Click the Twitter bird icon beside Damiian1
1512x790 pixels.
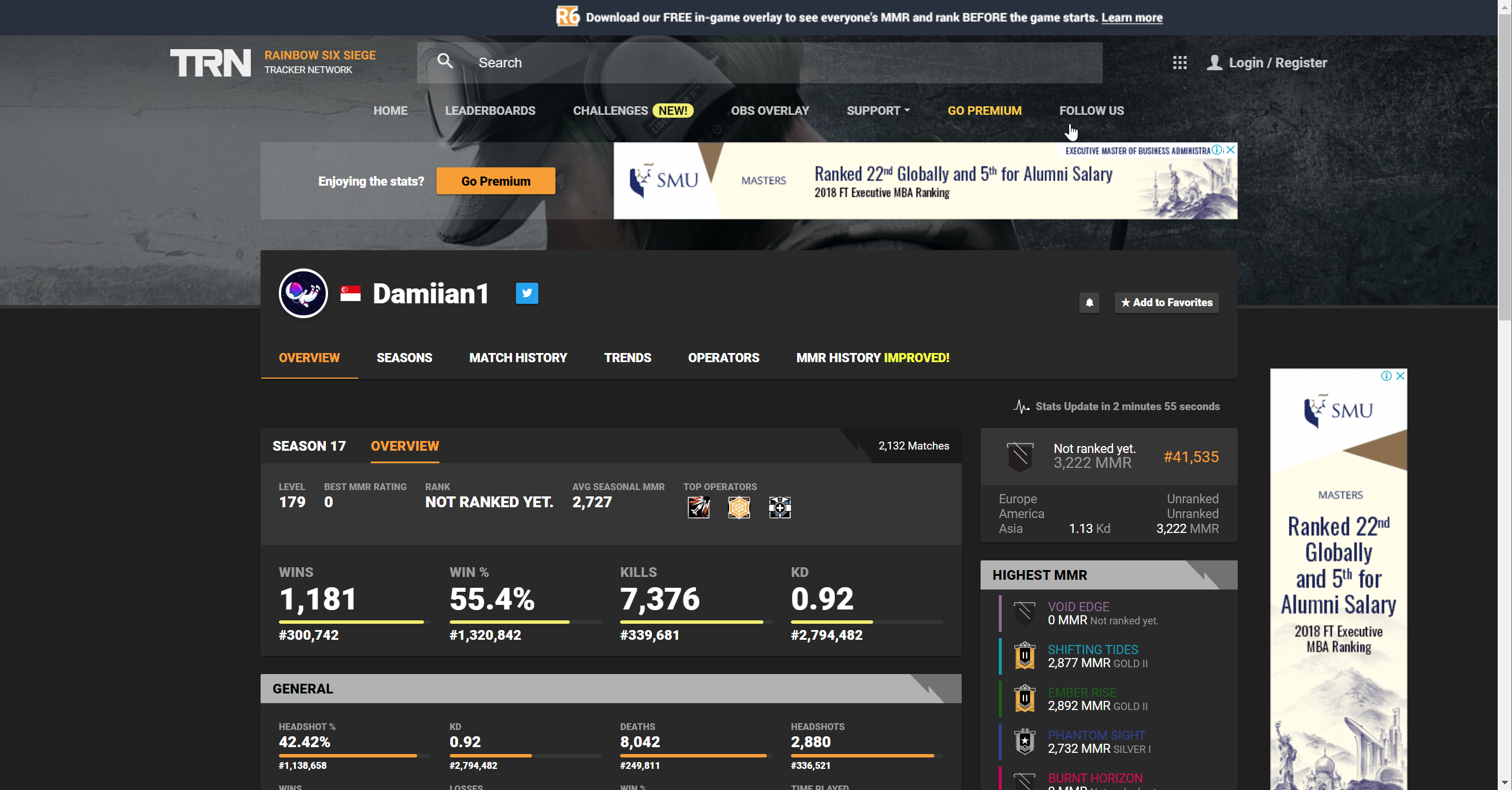pyautogui.click(x=526, y=294)
